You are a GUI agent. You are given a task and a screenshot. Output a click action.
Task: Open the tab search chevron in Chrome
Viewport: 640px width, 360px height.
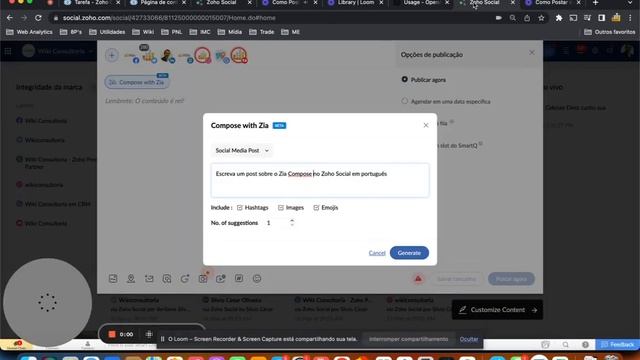(630, 3)
